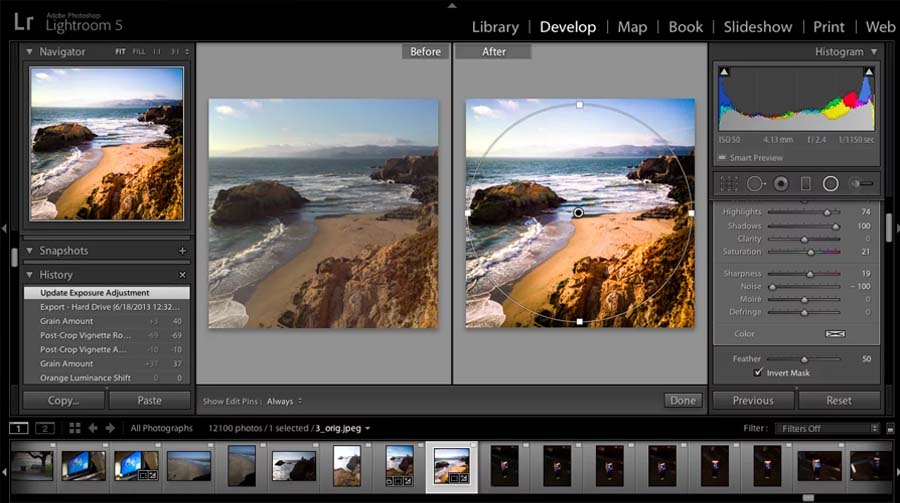The width and height of the screenshot is (900, 503).
Task: Click All Photographs source label
Action: [x=161, y=428]
